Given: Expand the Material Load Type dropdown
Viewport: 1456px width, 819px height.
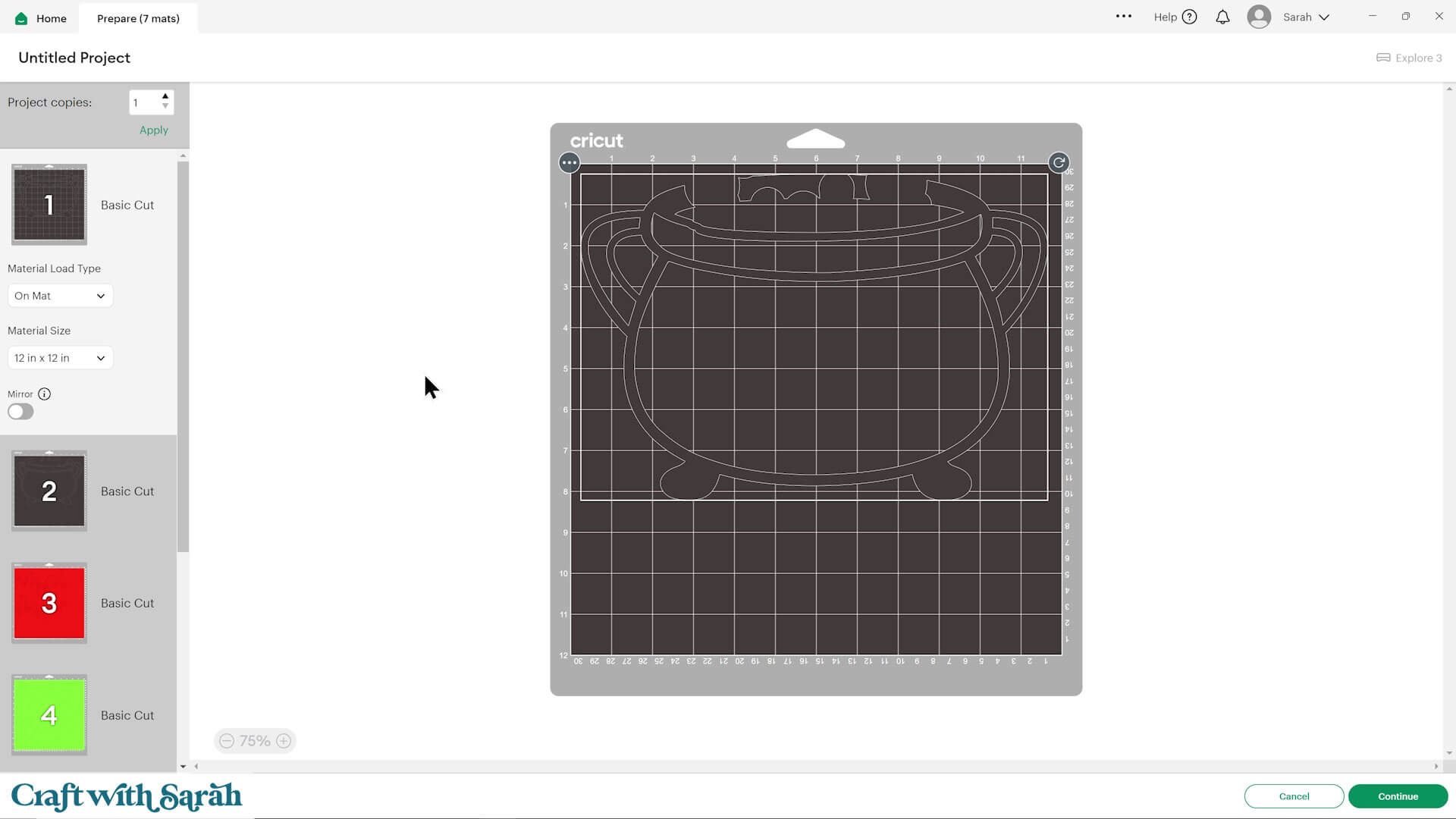Looking at the screenshot, I should point(60,296).
